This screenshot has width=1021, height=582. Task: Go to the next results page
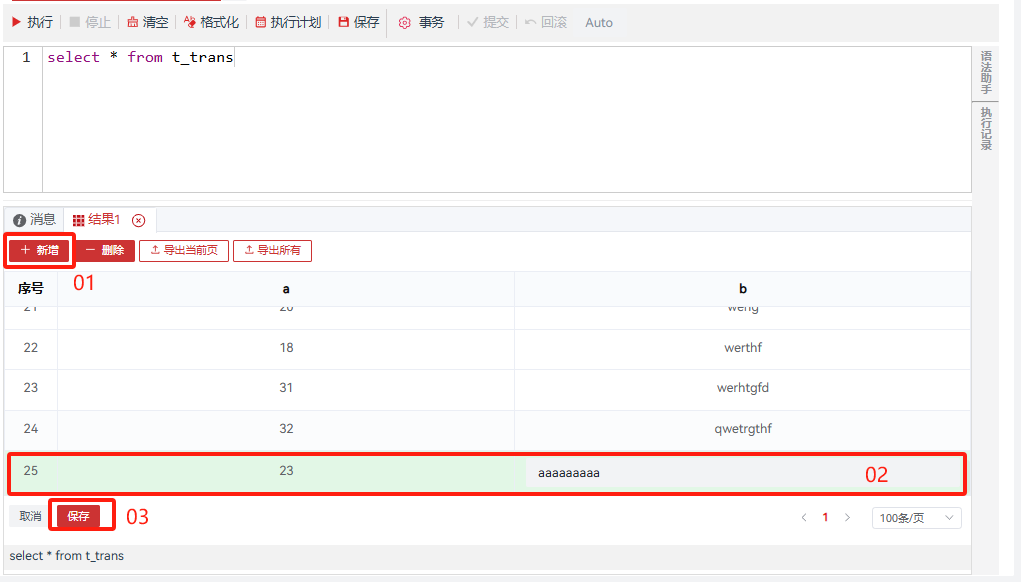pyautogui.click(x=848, y=518)
